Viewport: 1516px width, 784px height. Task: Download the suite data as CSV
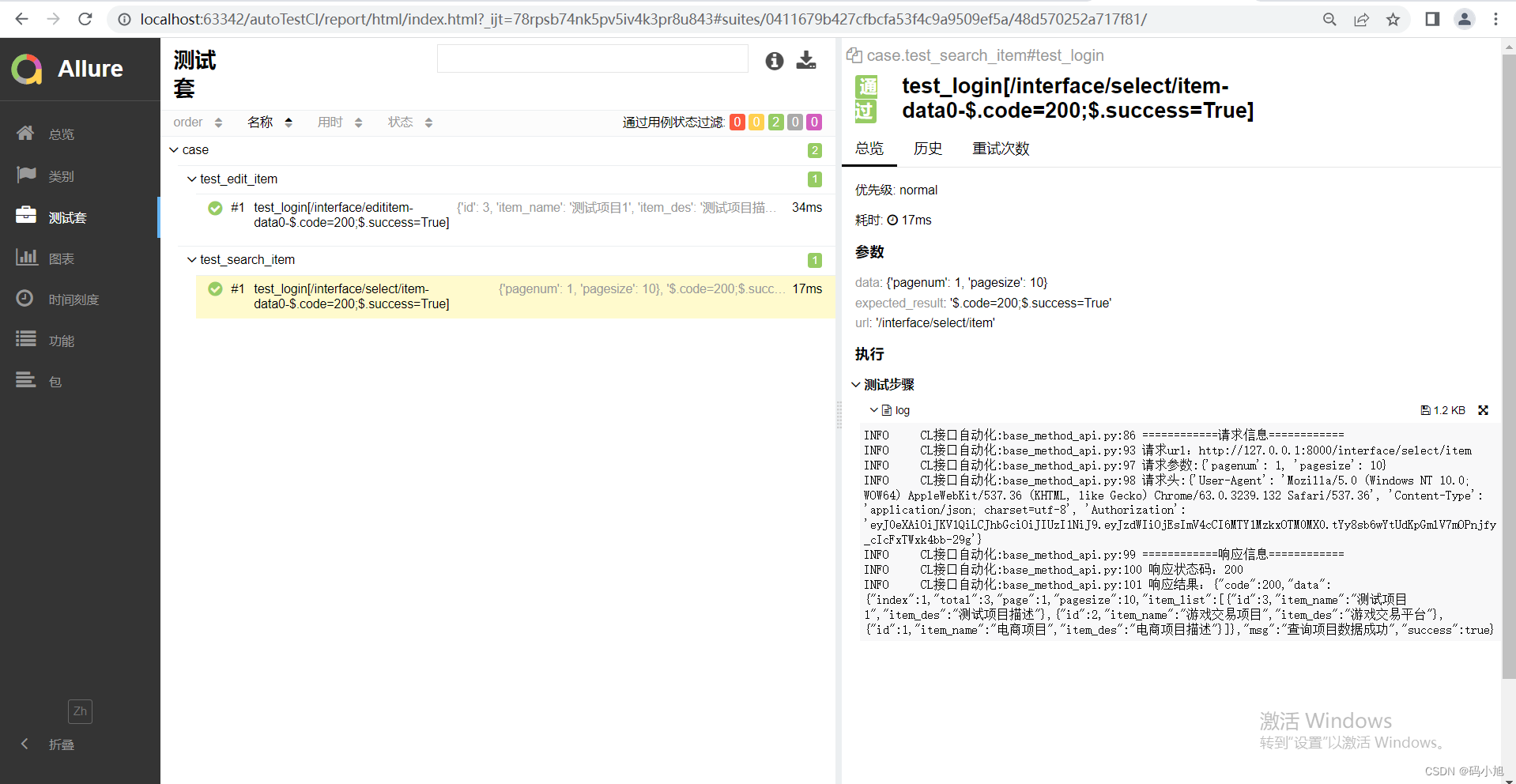point(806,60)
